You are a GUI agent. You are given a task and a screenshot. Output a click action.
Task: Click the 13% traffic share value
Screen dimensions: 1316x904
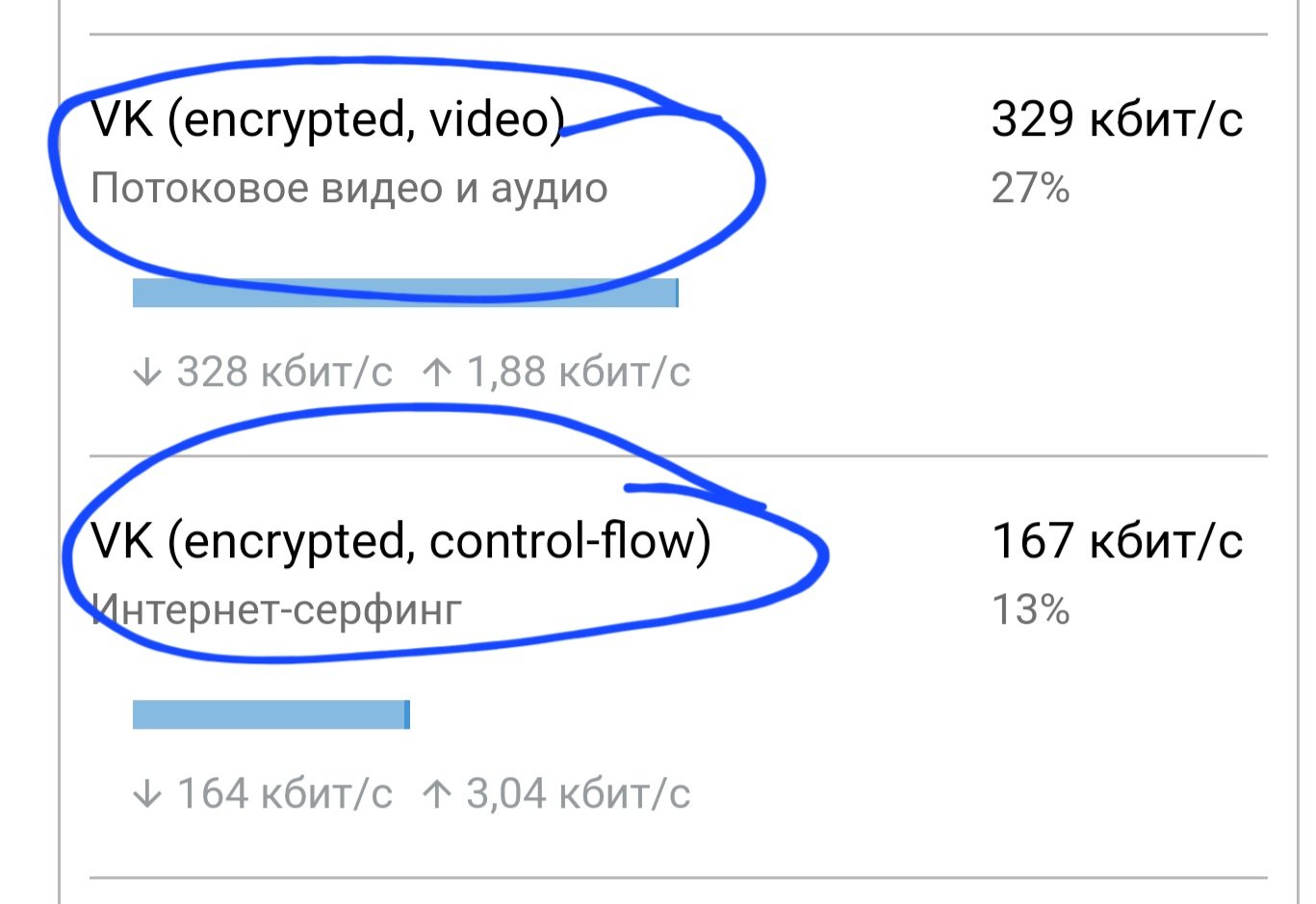coord(1030,610)
